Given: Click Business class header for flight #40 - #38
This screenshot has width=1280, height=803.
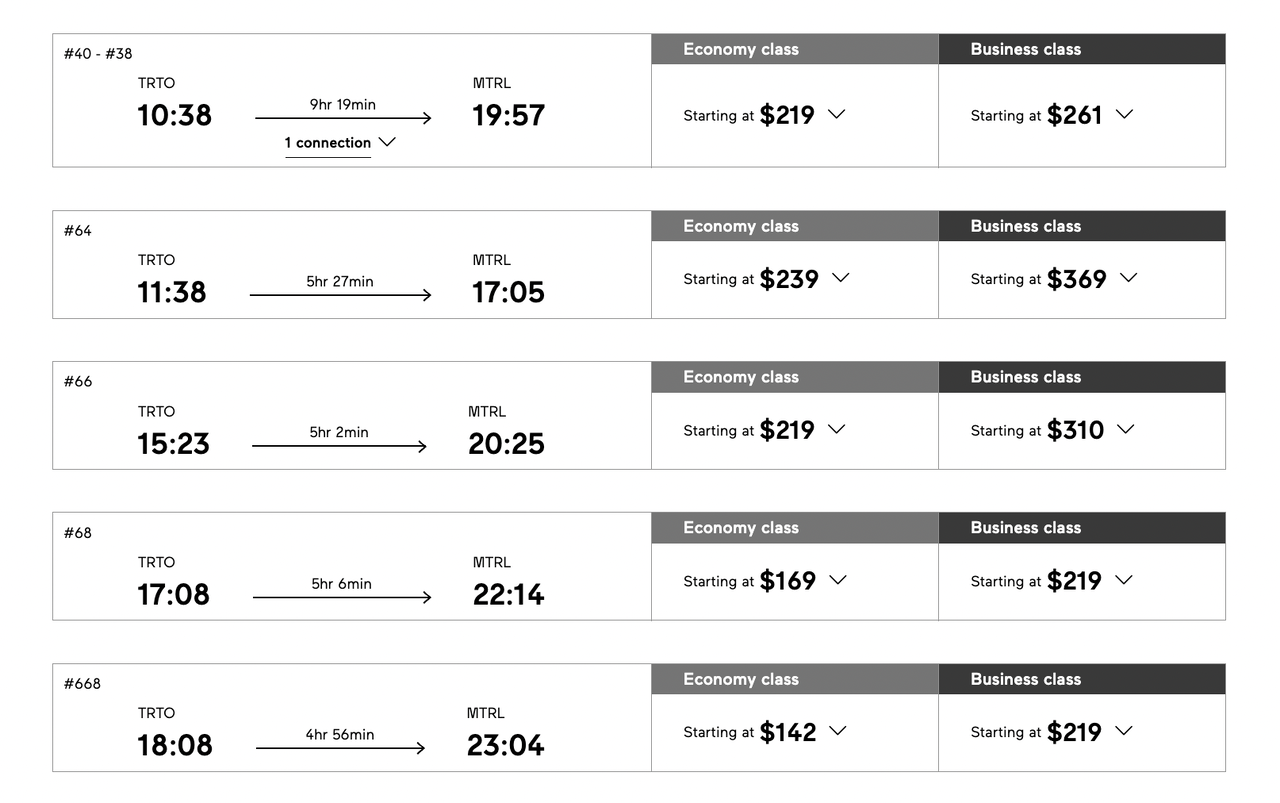Looking at the screenshot, I should (1025, 49).
